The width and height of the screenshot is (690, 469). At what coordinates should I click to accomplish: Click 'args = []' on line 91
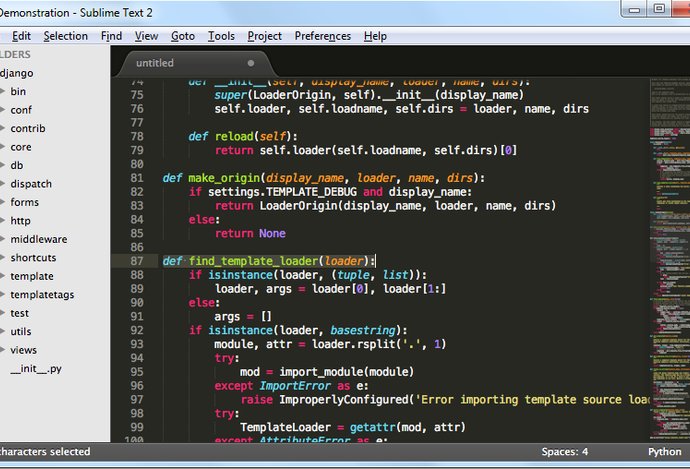(x=243, y=316)
